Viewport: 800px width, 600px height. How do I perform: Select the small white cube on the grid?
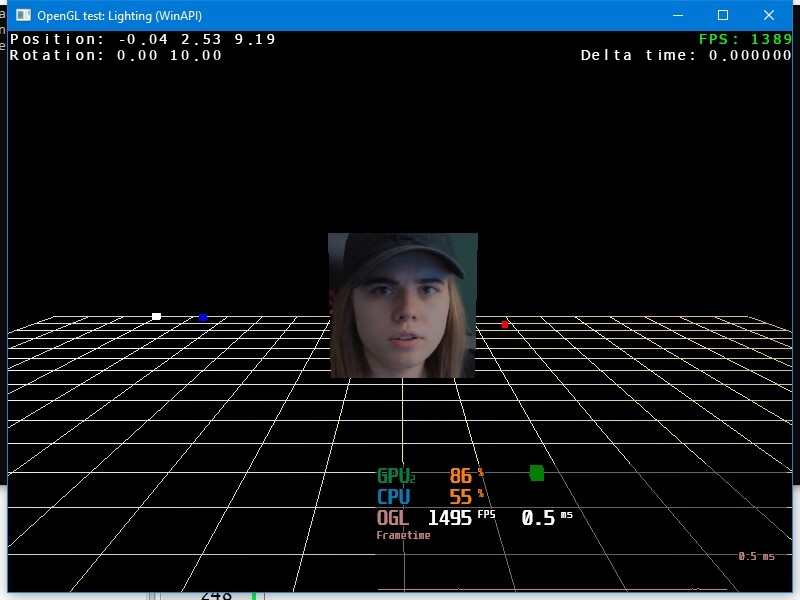click(x=157, y=316)
